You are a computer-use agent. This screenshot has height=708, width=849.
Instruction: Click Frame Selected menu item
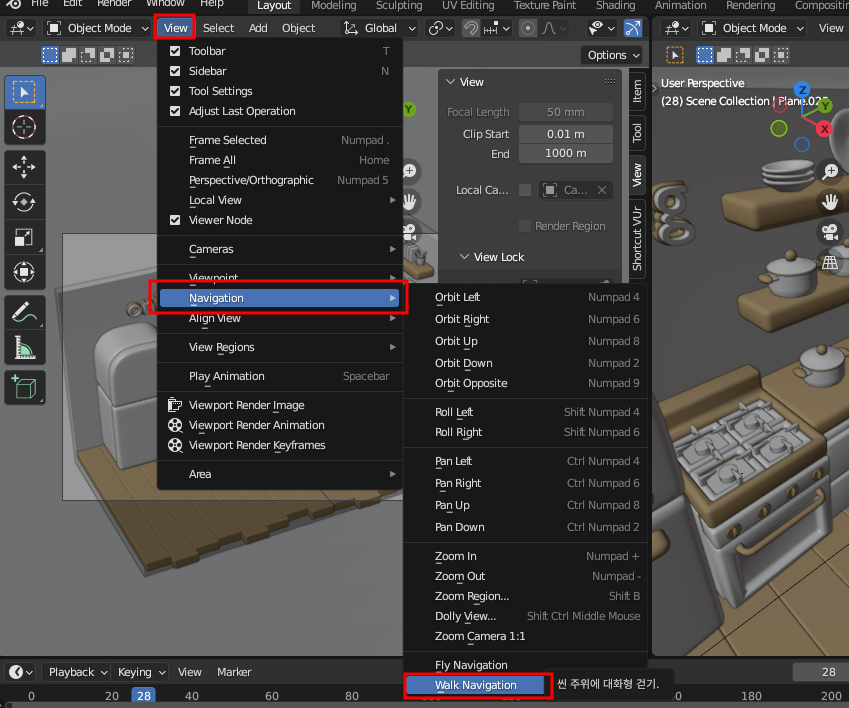point(280,140)
